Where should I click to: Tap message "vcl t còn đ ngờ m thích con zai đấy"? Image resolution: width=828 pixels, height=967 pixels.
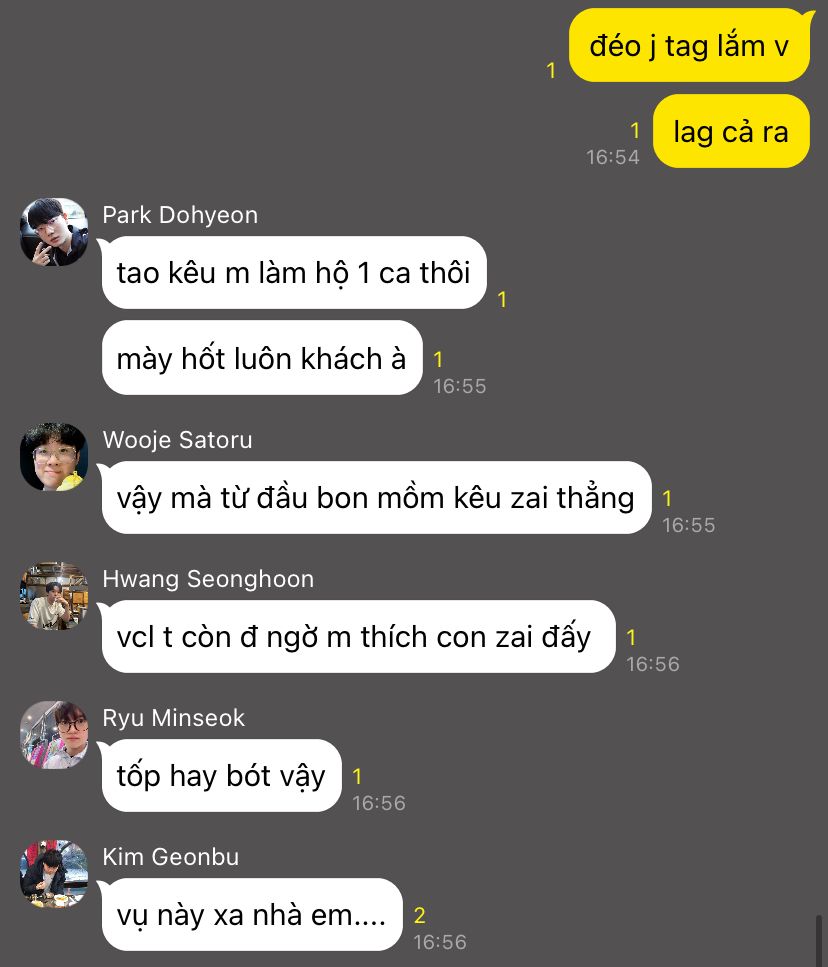click(359, 636)
